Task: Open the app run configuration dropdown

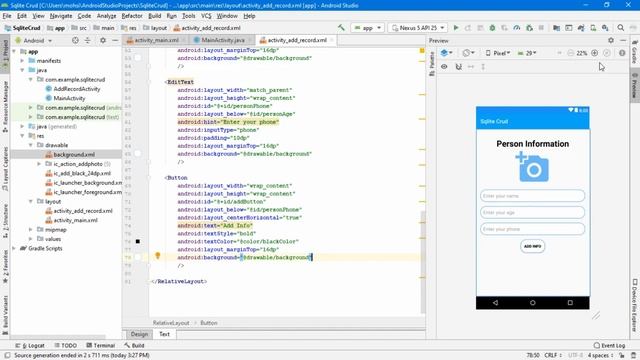Action: [x=367, y=28]
